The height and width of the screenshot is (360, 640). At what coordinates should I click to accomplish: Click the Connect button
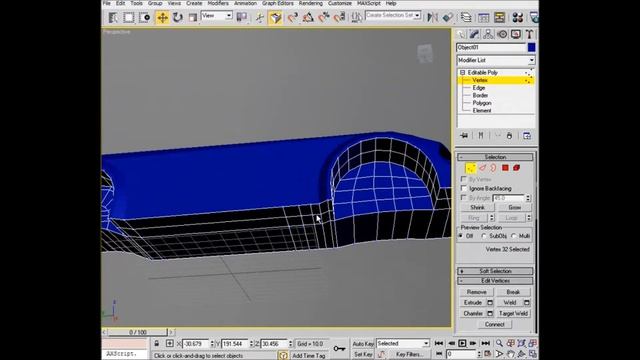[x=494, y=324]
